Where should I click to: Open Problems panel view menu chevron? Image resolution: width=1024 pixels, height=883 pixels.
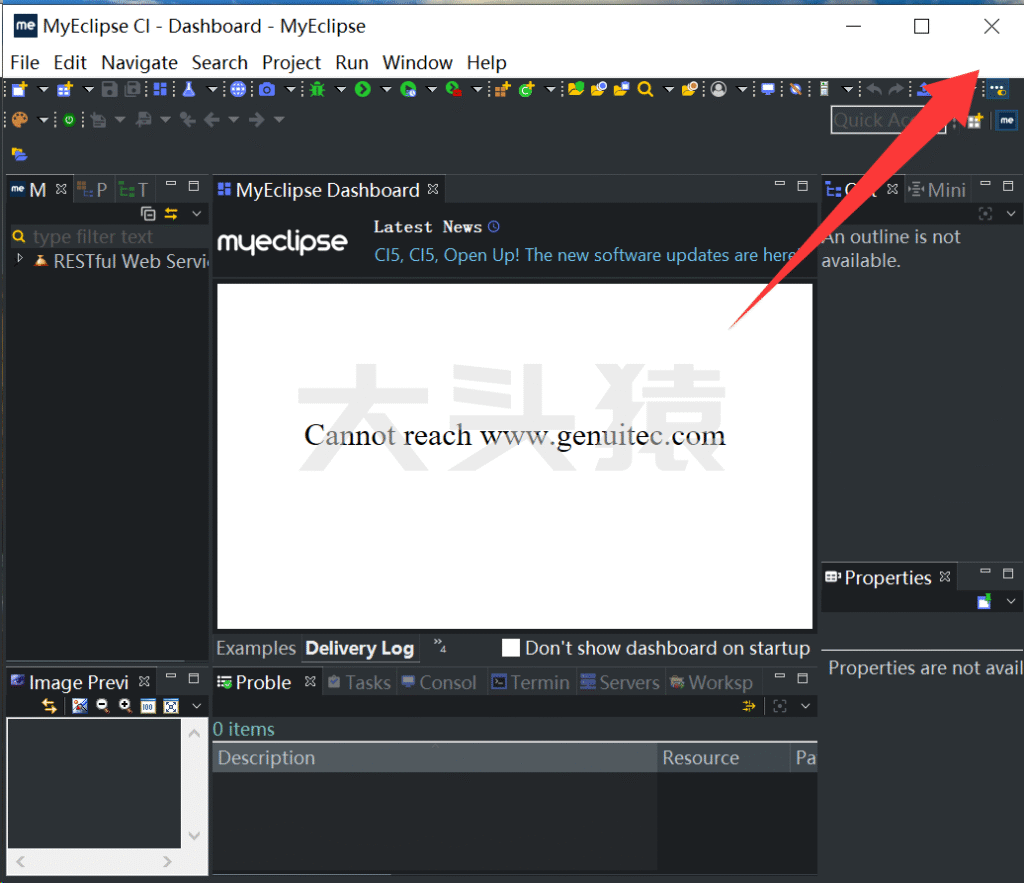(x=805, y=706)
